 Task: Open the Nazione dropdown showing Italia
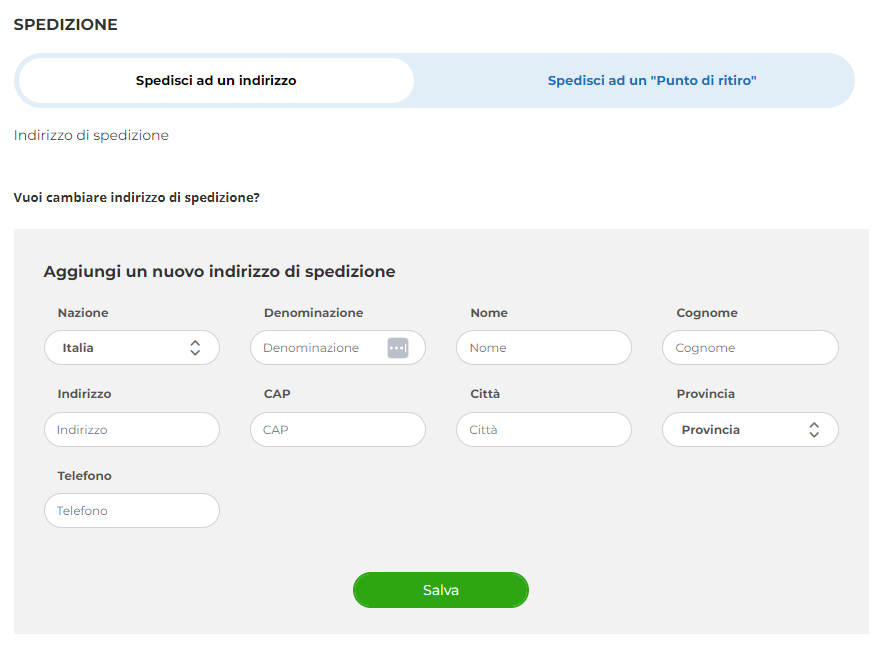tap(132, 347)
